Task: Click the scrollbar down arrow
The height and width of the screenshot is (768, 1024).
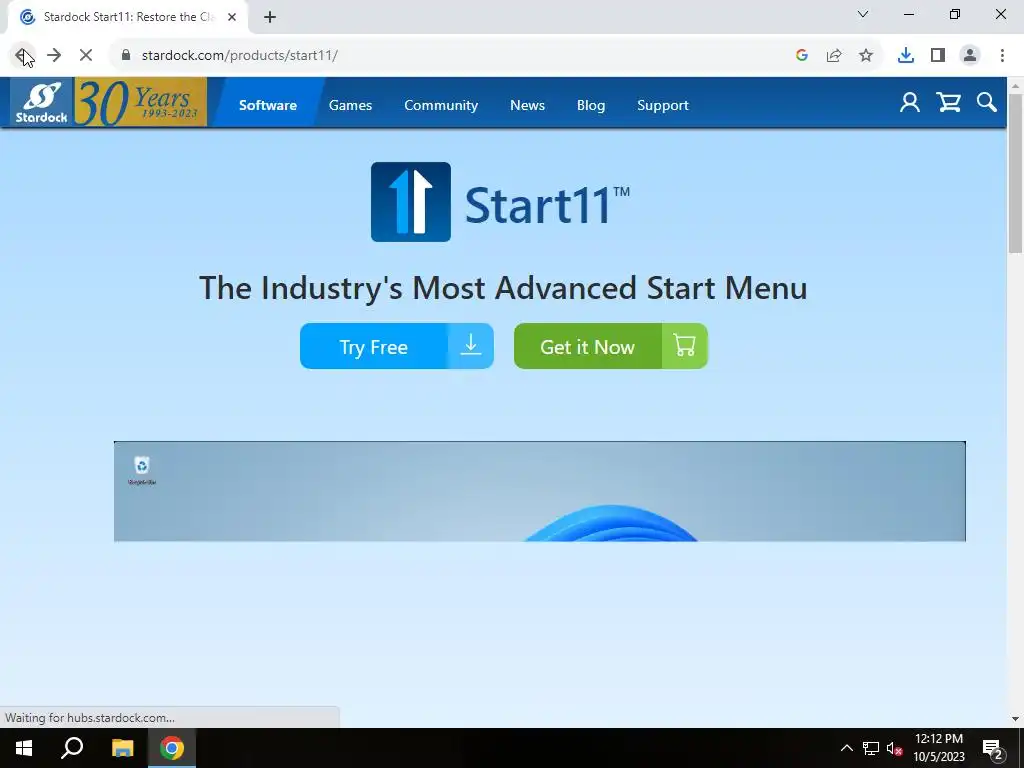Action: pos(1016,719)
